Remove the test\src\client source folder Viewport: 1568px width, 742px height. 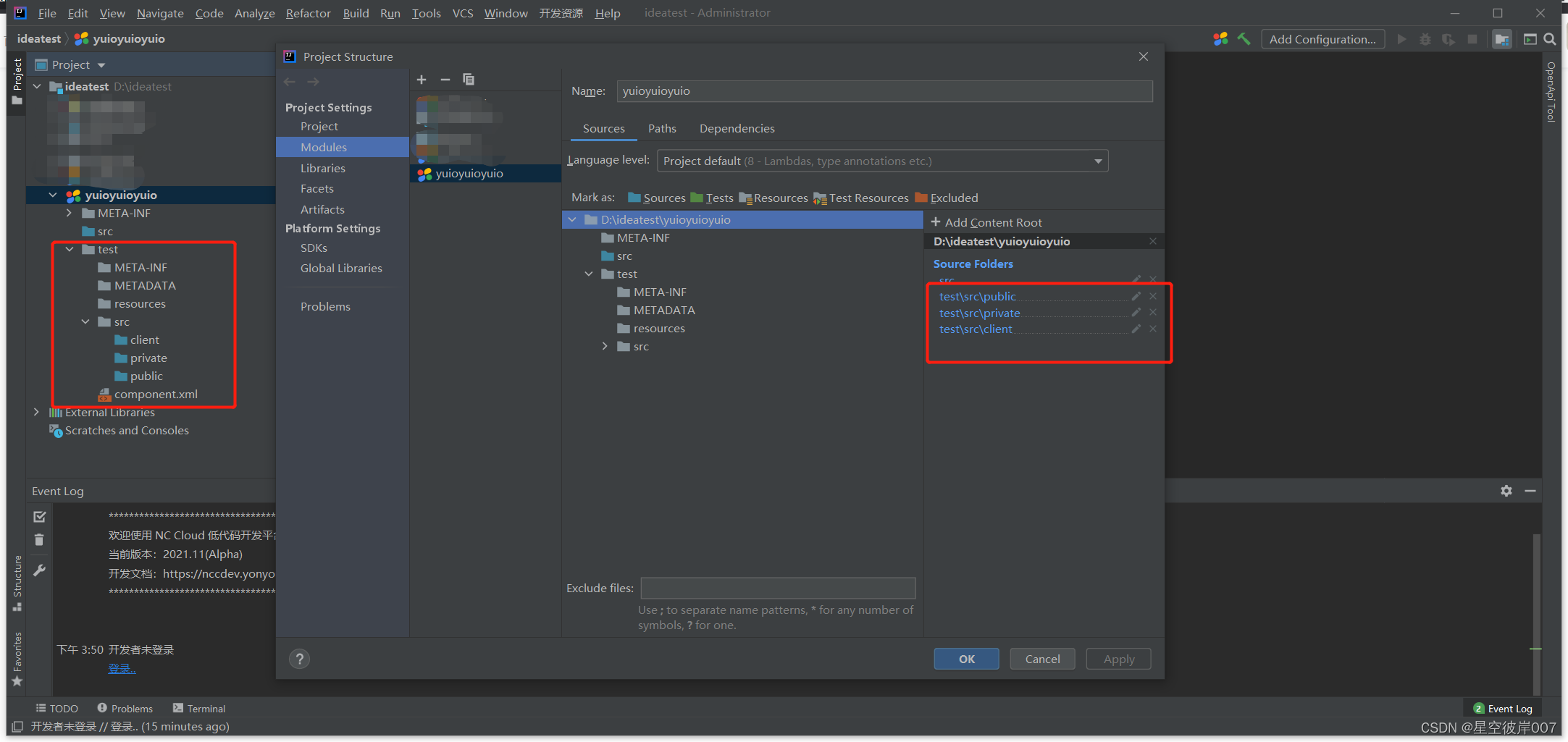tap(1153, 329)
